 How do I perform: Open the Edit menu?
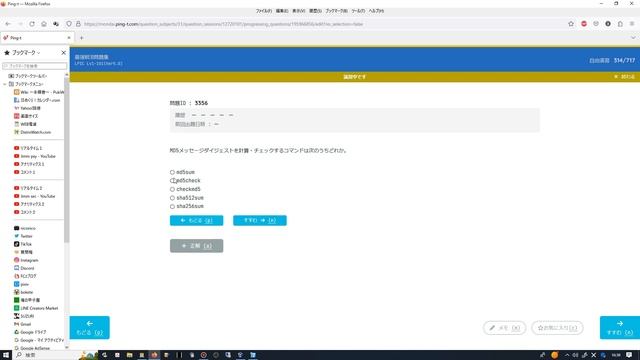282,11
